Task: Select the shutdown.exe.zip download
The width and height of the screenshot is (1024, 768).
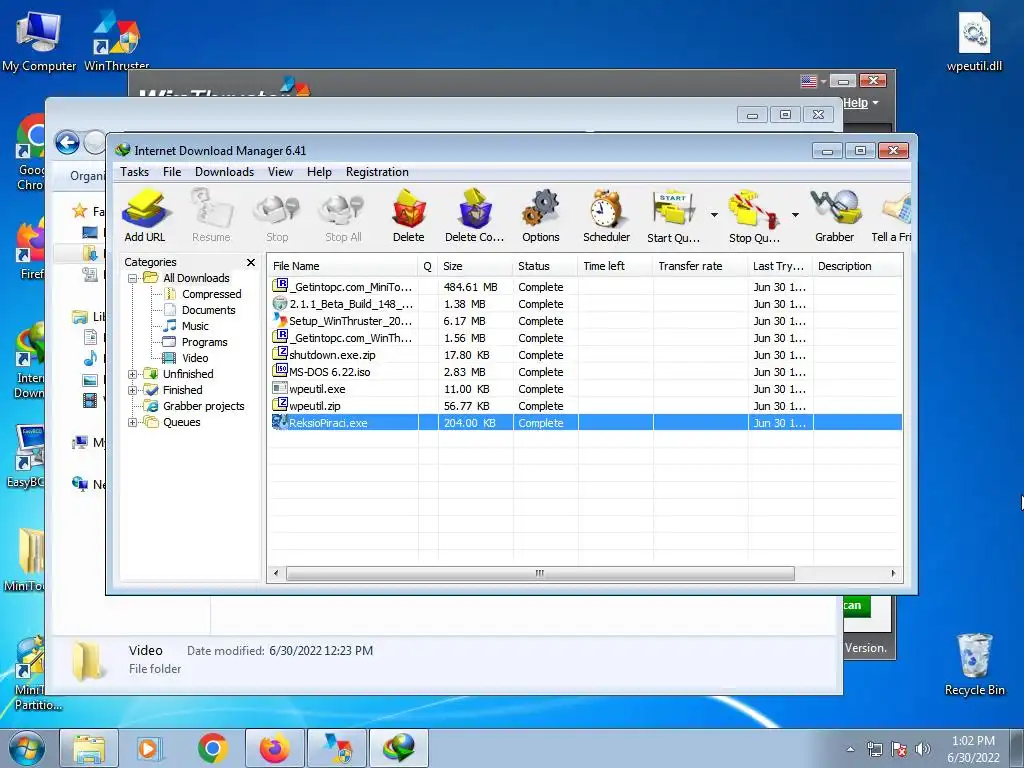Action: 586,355
